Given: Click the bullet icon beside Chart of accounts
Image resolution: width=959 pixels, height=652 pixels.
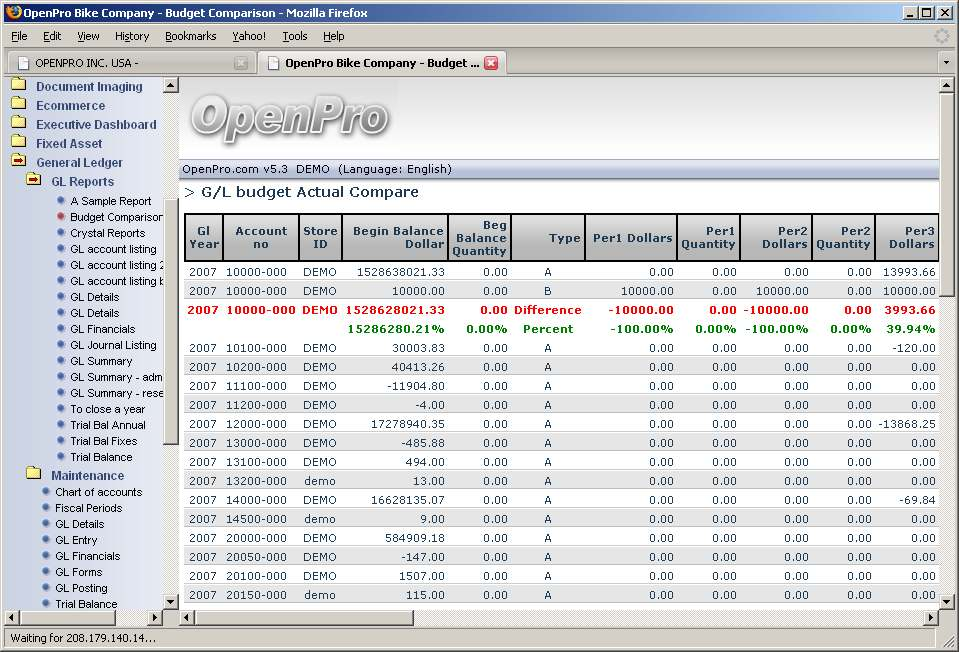Looking at the screenshot, I should 46,492.
